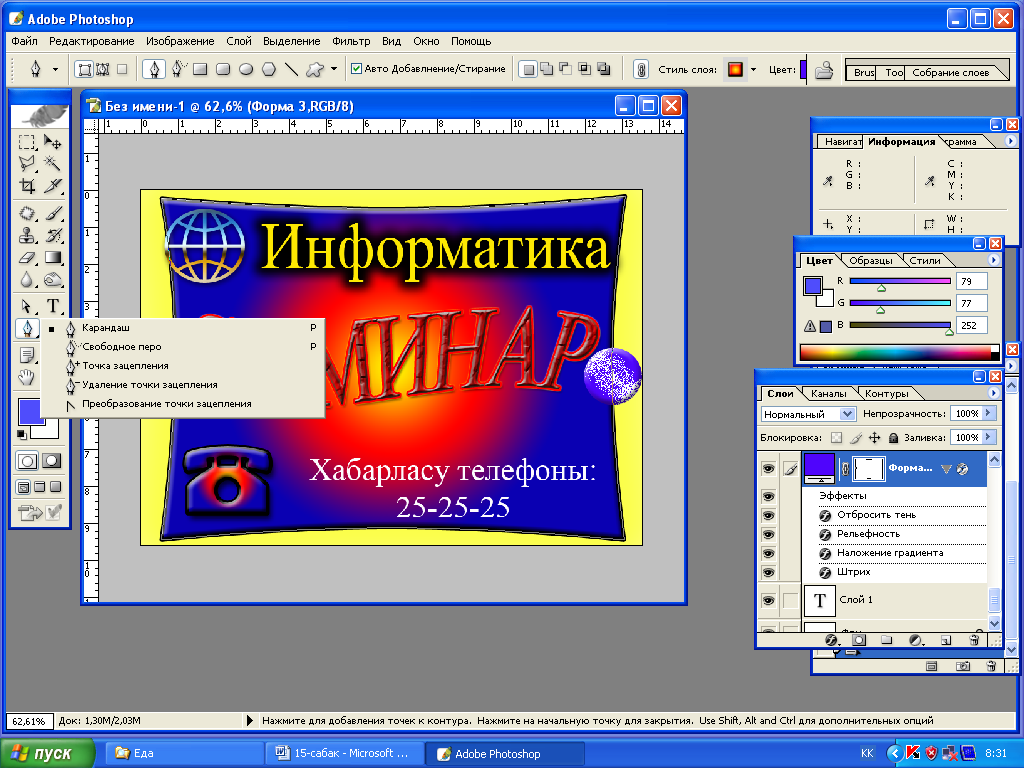Select the Eraser tool

point(27,258)
